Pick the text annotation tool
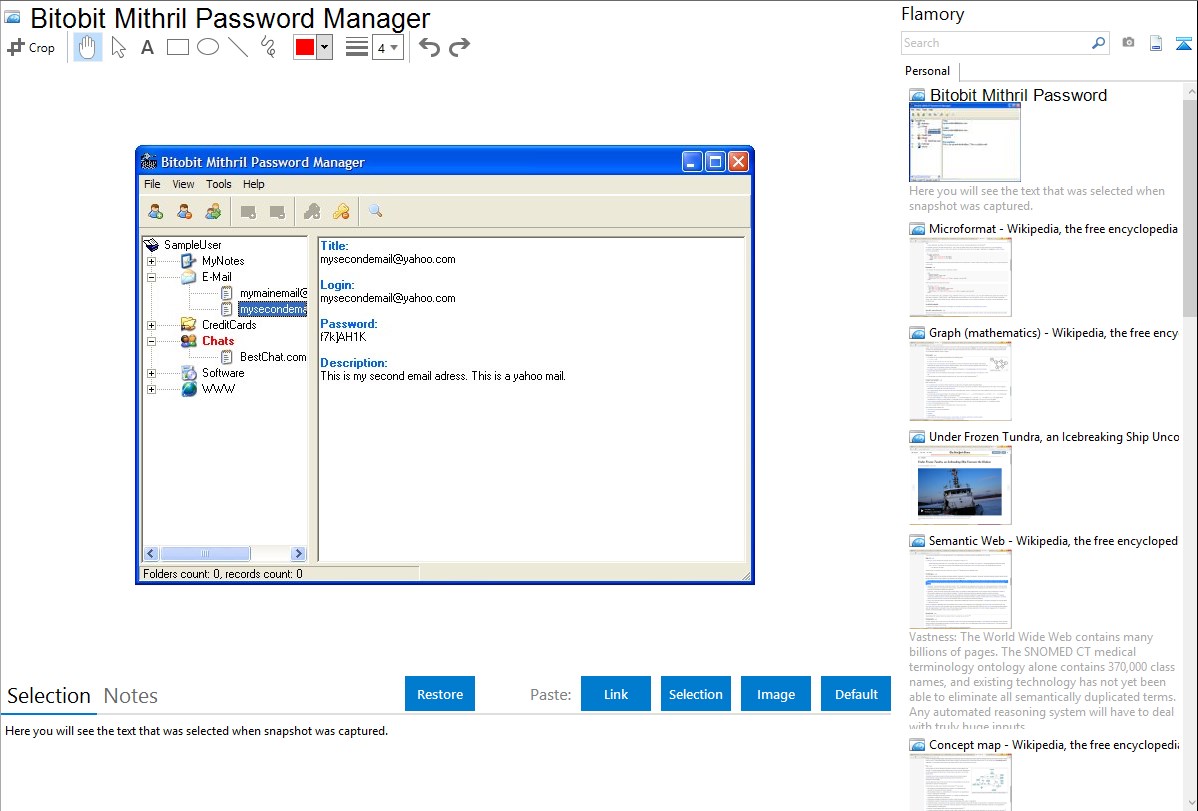The image size is (1198, 811). pyautogui.click(x=147, y=47)
